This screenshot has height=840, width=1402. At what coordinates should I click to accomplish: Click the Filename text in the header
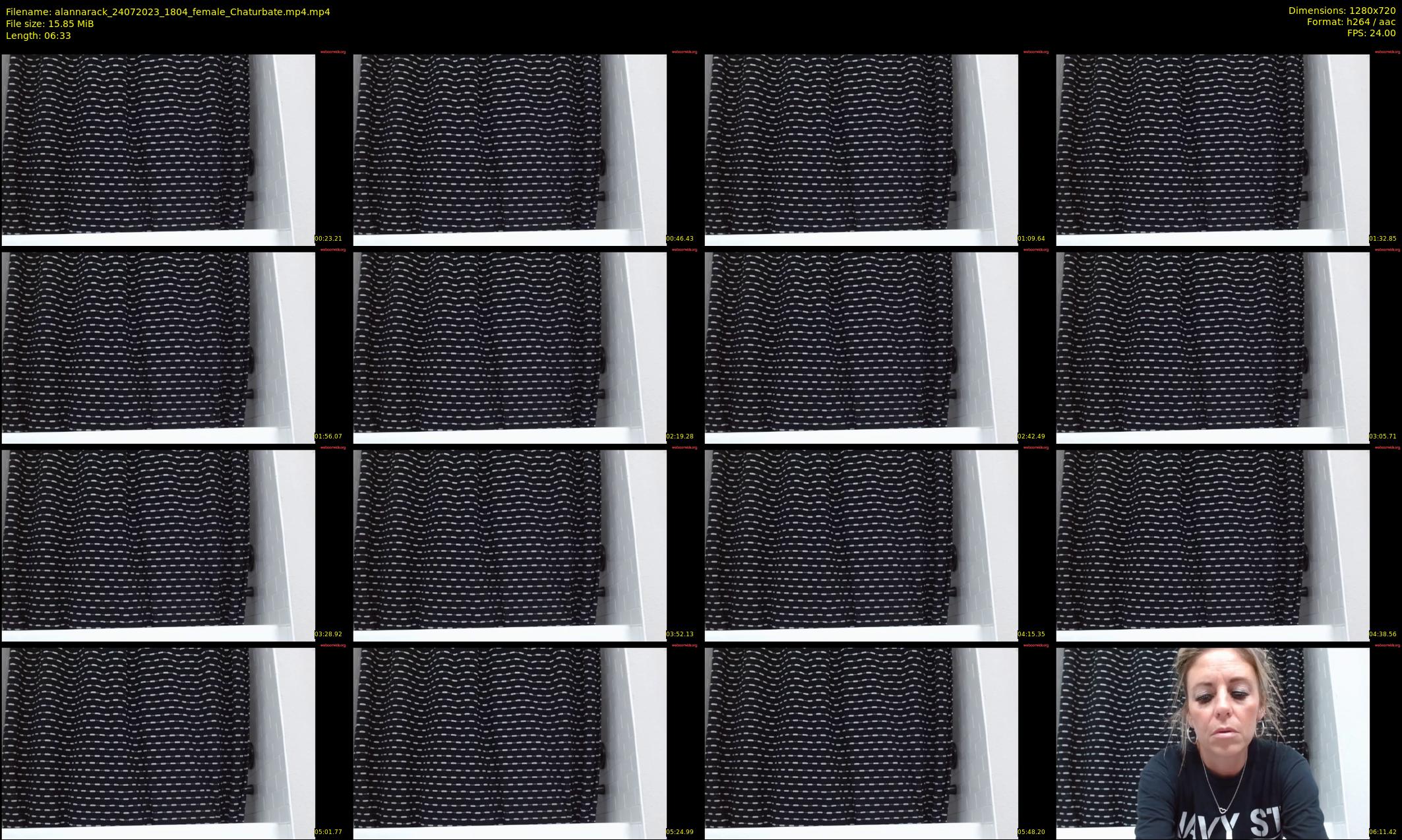click(168, 12)
